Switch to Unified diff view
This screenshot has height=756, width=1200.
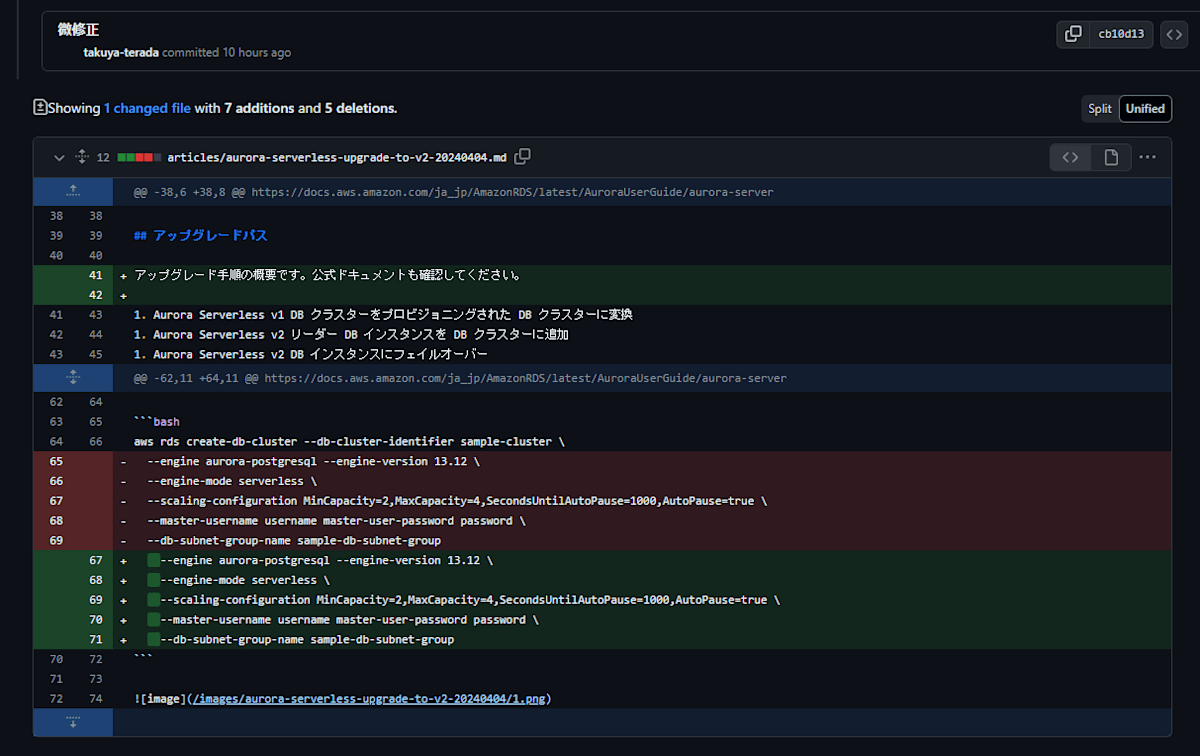pos(1145,109)
